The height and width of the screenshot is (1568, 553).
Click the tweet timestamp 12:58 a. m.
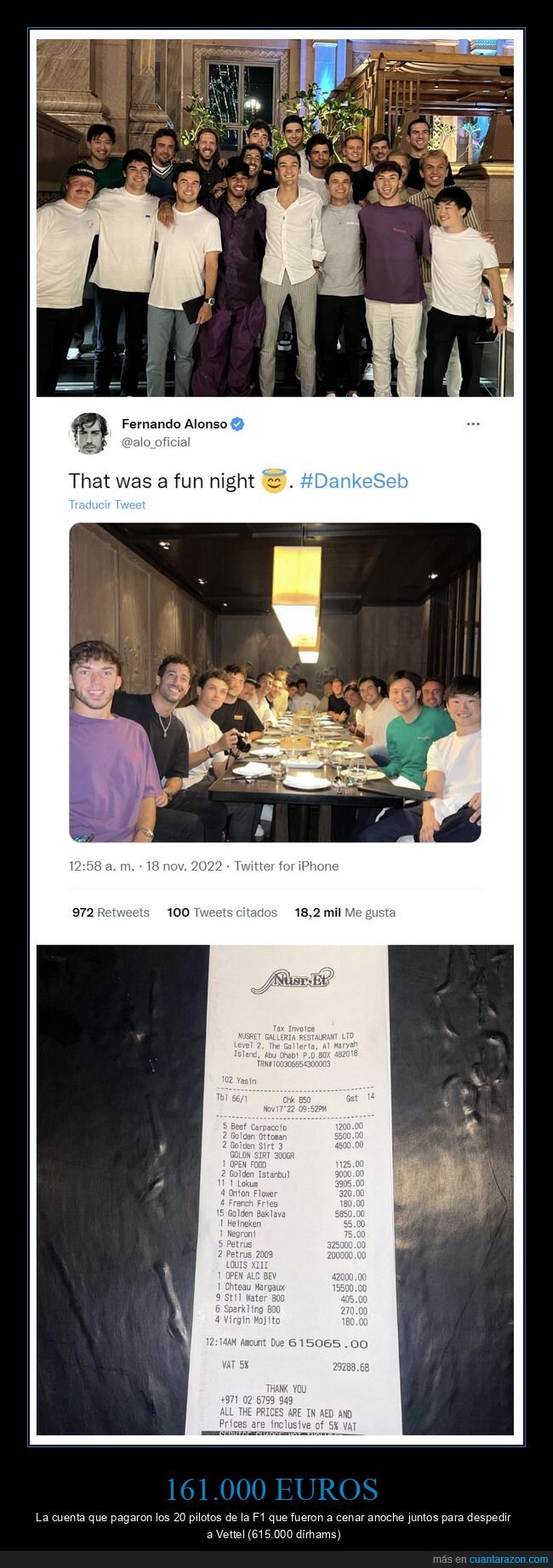pos(101,866)
